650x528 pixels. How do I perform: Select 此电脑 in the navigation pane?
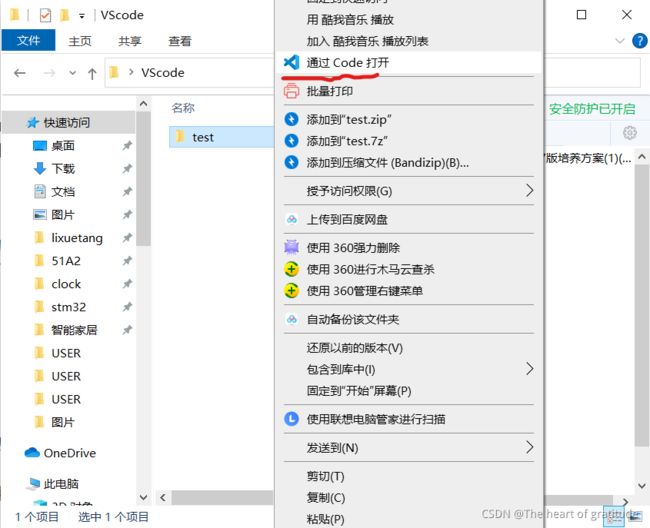coord(61,484)
